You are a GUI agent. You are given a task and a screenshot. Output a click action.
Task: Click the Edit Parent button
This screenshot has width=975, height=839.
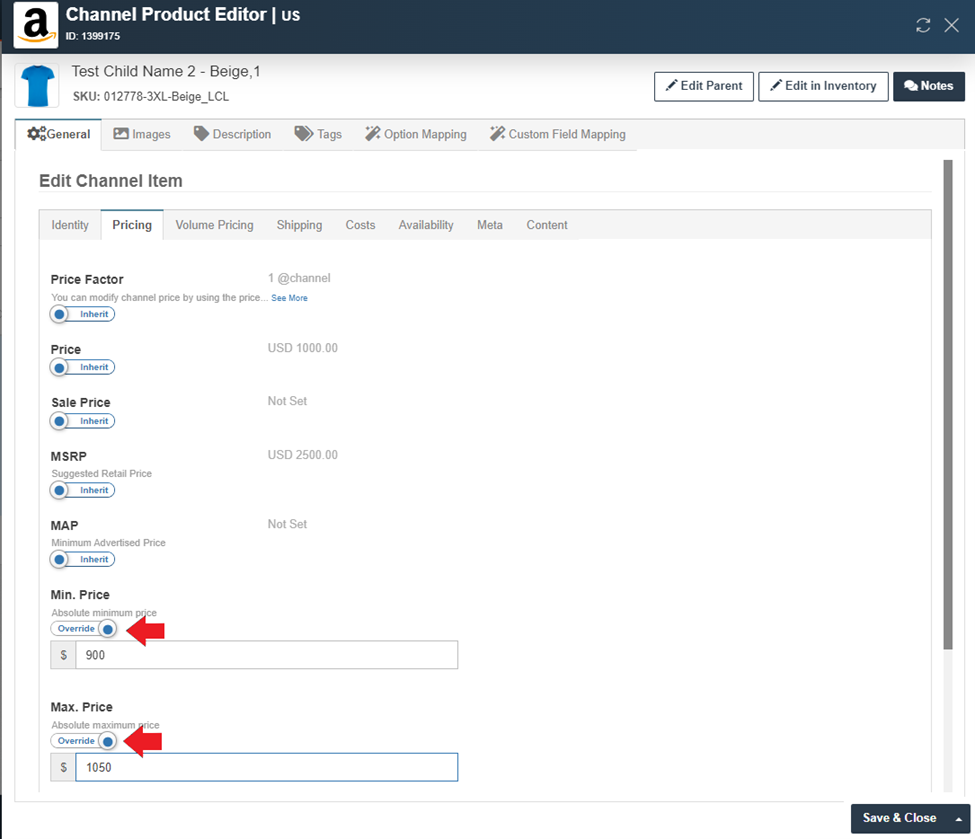coord(703,86)
